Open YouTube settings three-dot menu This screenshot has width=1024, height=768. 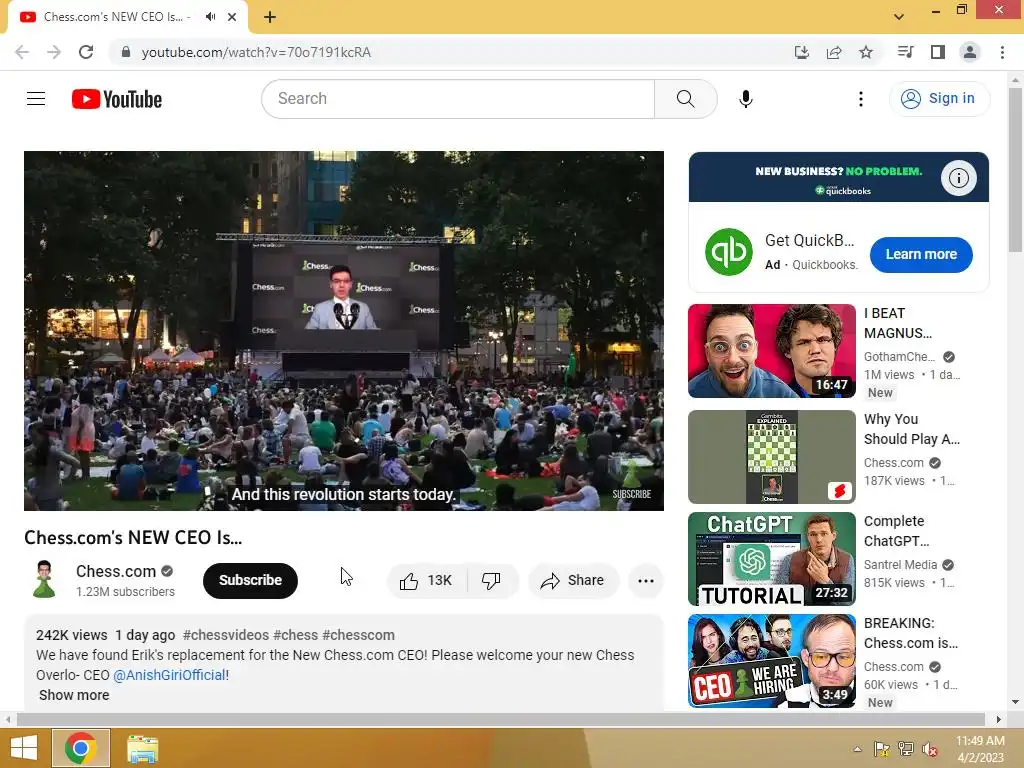(x=861, y=99)
